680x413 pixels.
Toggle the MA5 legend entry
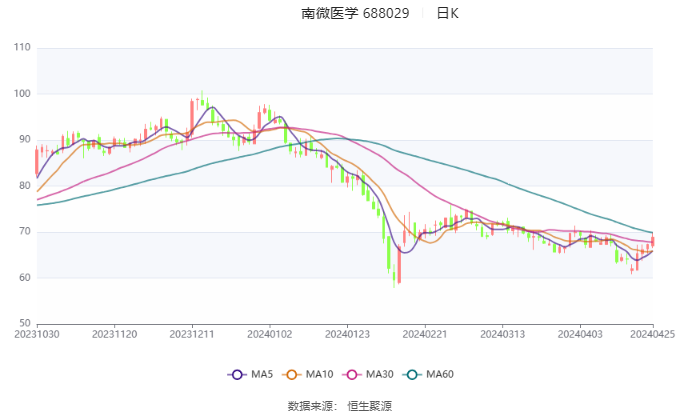point(250,374)
